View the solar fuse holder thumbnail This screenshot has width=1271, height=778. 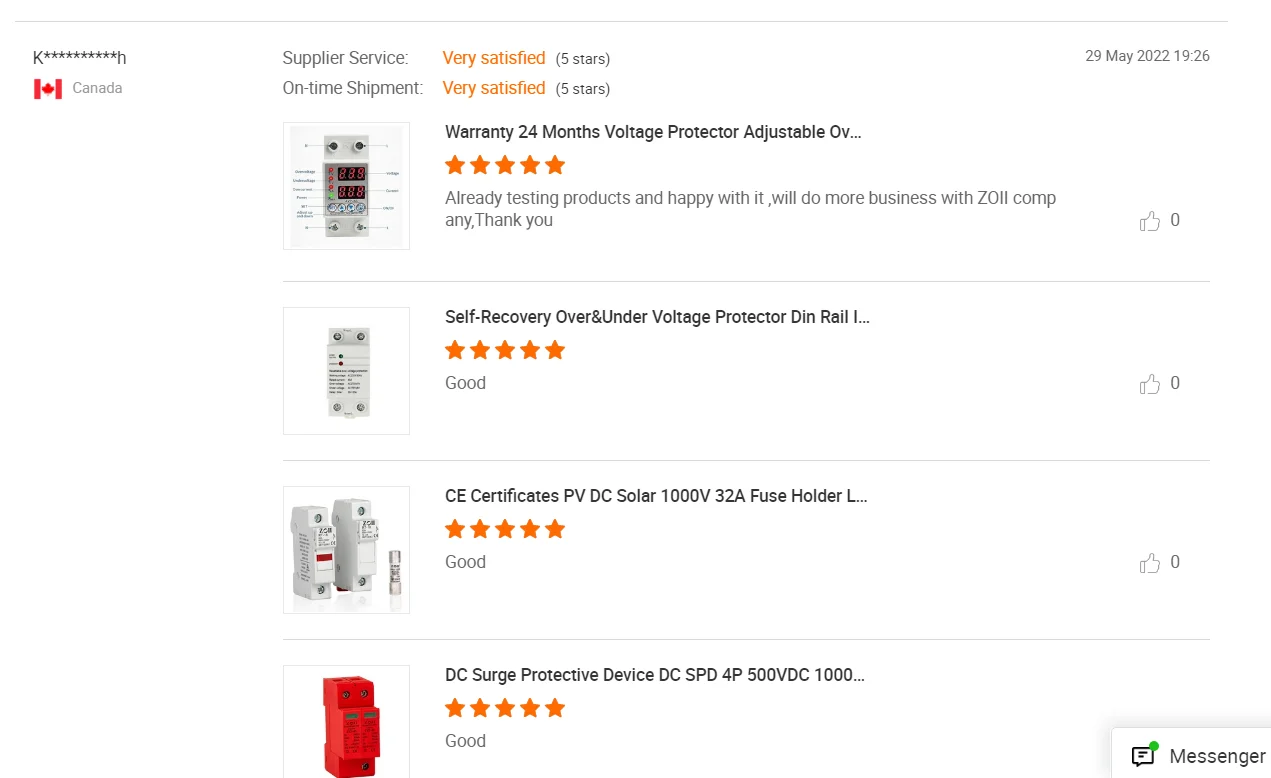point(346,550)
